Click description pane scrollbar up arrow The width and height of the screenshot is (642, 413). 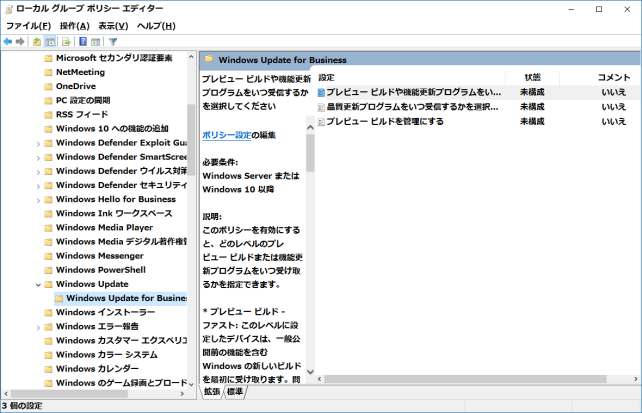[310, 127]
